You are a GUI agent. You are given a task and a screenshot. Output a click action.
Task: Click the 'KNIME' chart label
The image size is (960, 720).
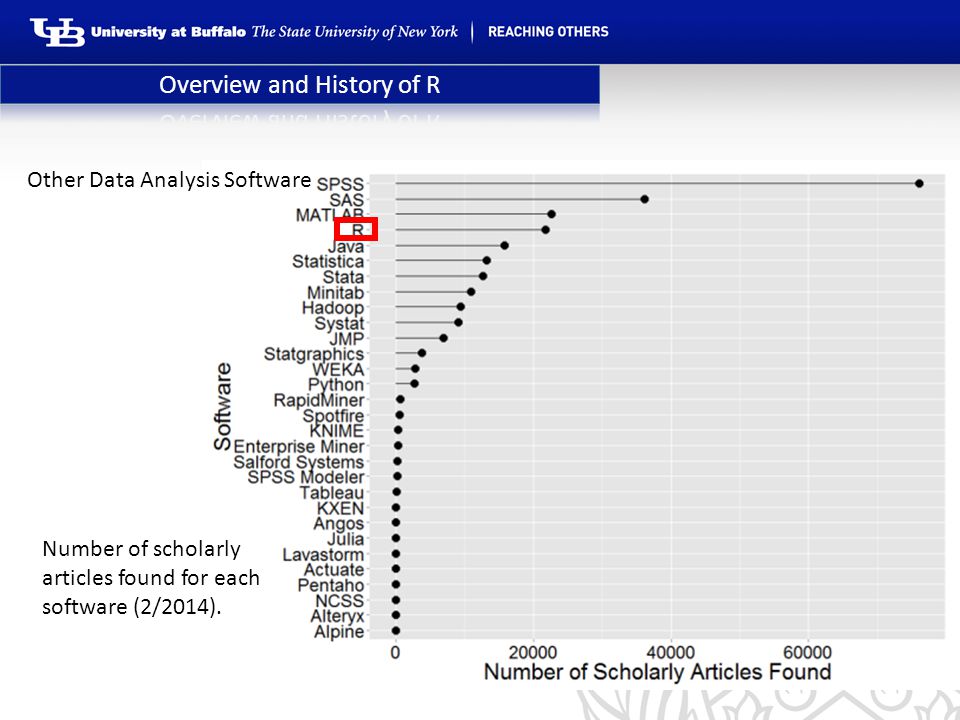tap(337, 431)
